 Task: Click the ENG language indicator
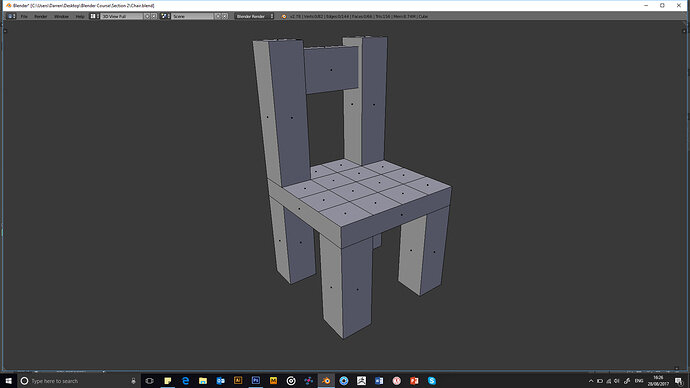pos(639,381)
